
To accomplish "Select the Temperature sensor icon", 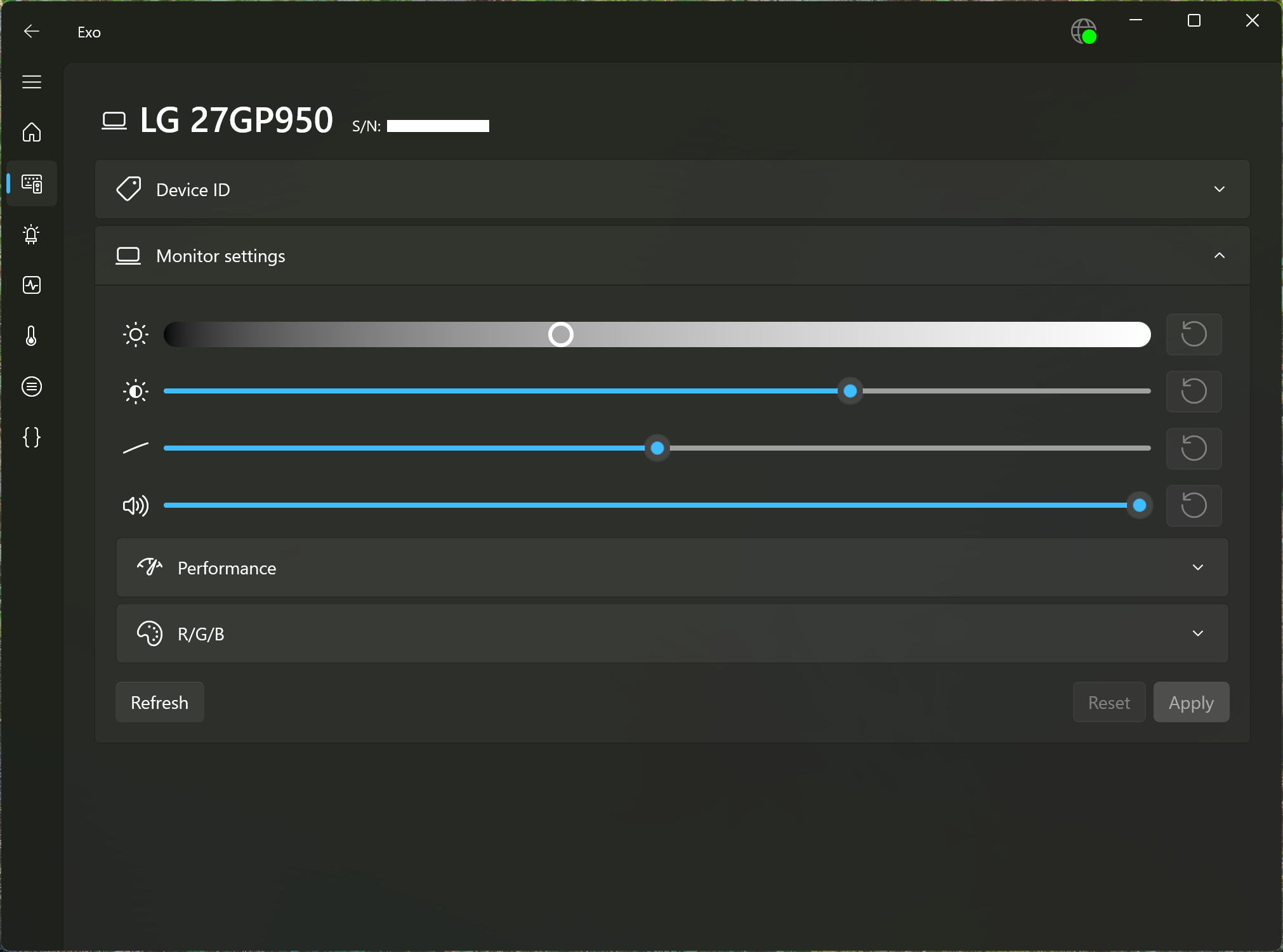I will [x=32, y=336].
